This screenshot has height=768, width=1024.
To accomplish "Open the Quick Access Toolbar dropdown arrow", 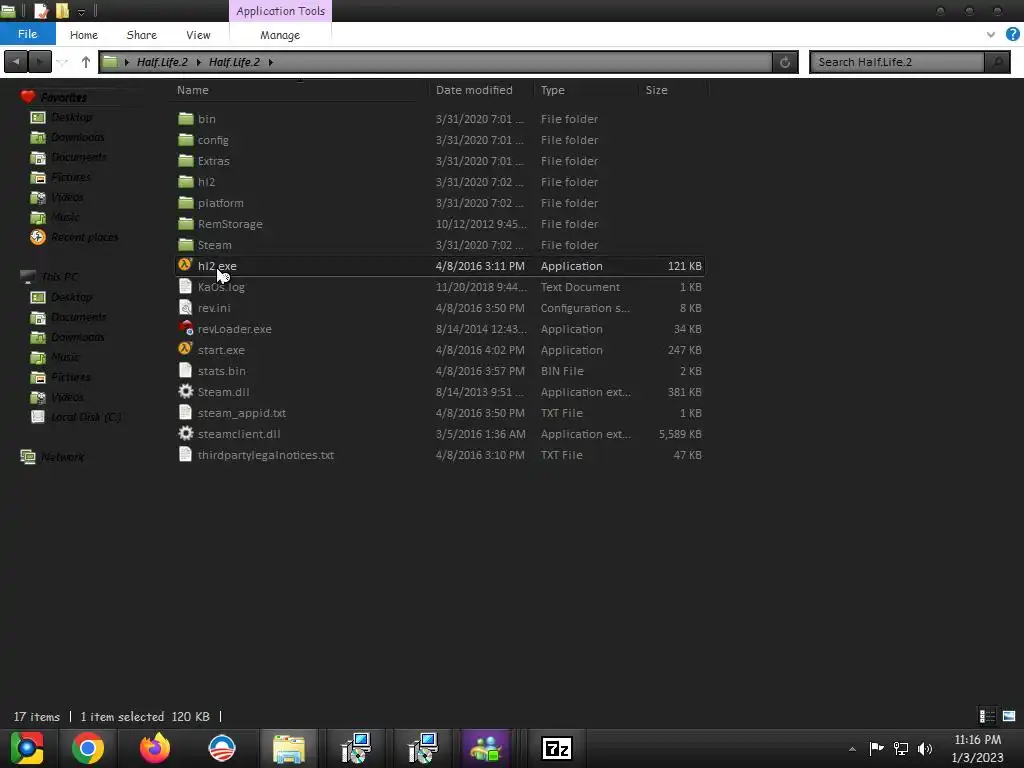I will pyautogui.click(x=81, y=11).
